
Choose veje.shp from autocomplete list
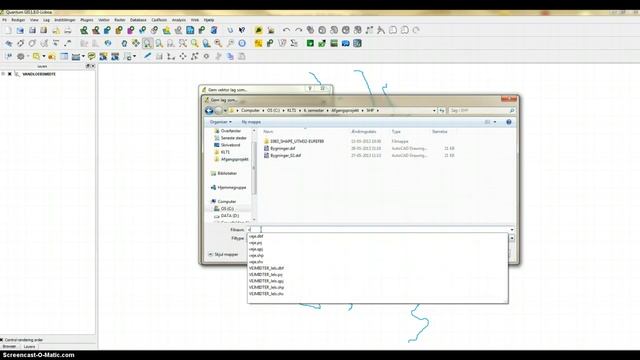[256, 255]
